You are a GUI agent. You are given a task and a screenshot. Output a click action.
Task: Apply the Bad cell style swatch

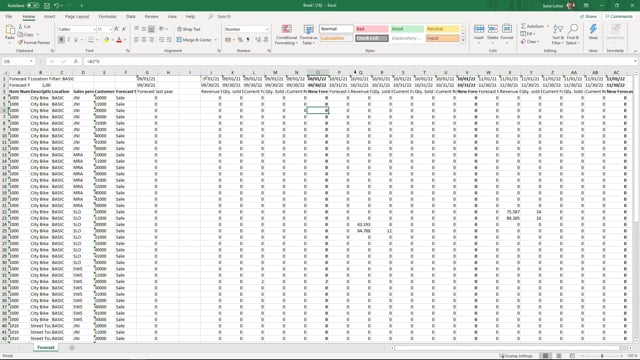coord(371,29)
